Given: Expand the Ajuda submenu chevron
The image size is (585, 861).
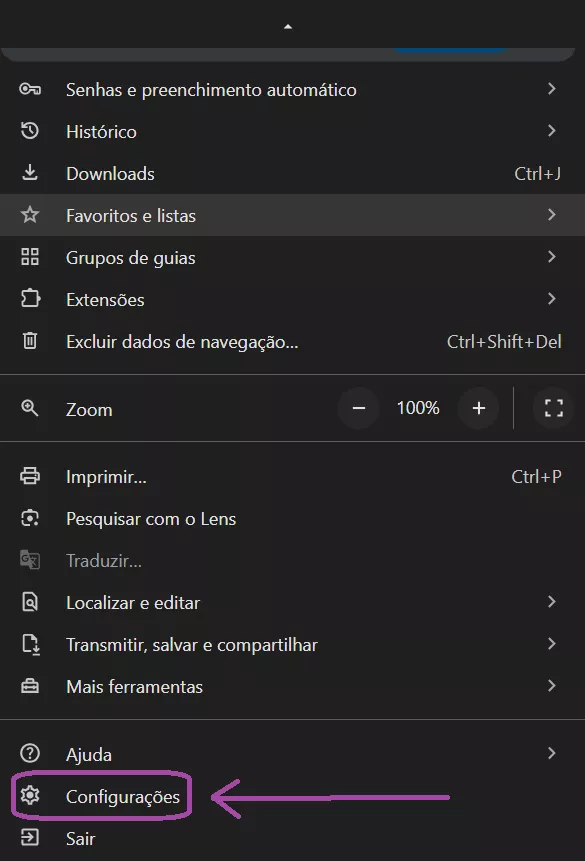Looking at the screenshot, I should (x=551, y=754).
